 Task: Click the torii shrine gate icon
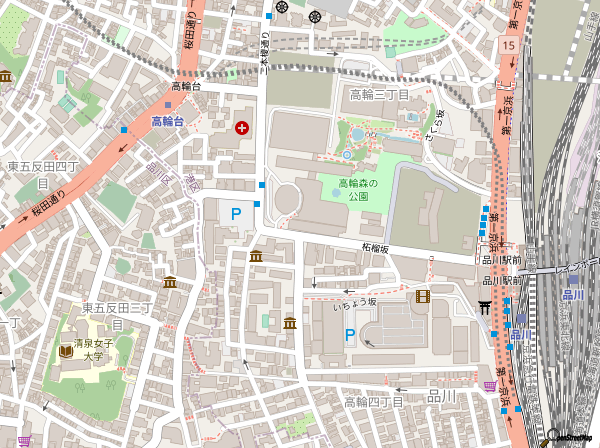[x=486, y=307]
